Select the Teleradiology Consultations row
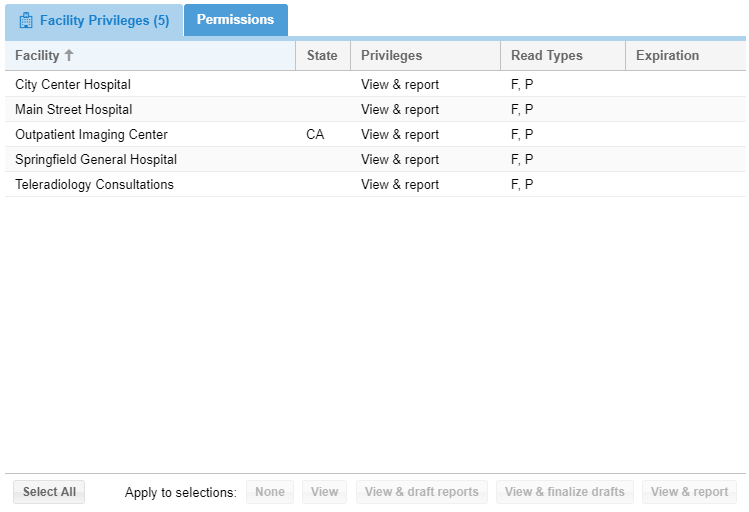Screen dimensions: 749x512 375,184
